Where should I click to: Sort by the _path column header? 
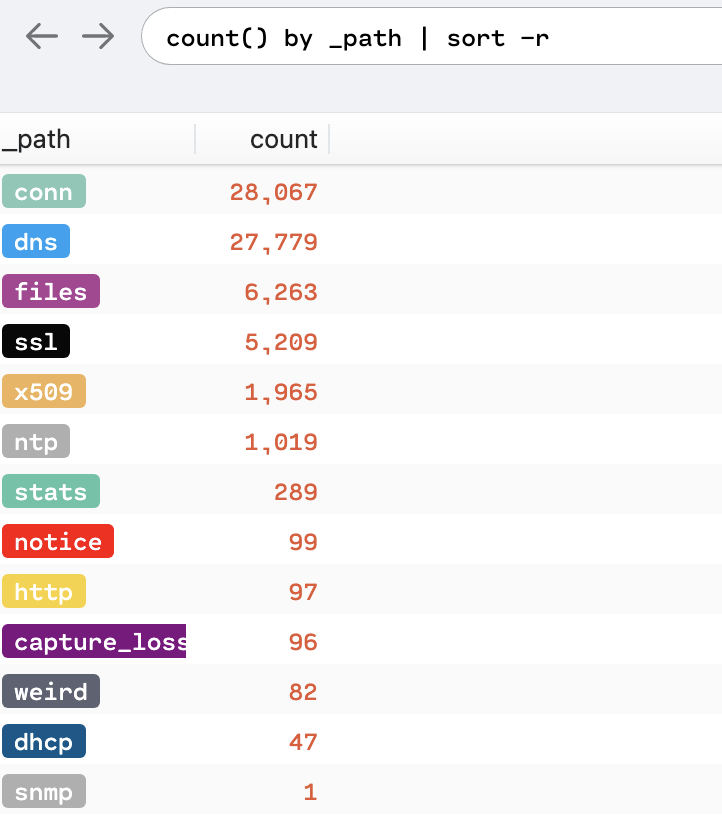(37, 139)
